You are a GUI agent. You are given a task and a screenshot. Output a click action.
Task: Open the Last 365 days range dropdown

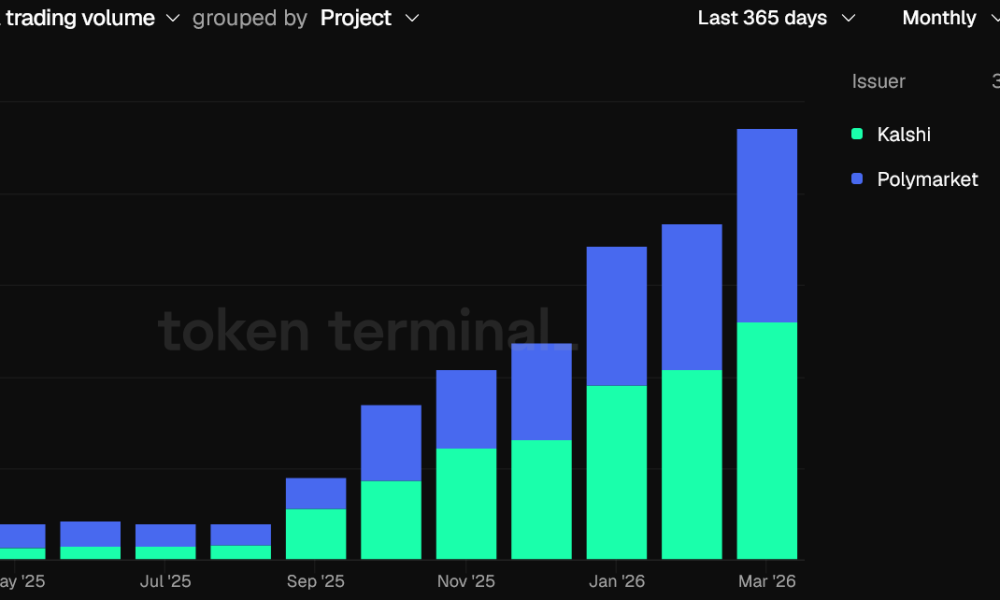tap(776, 18)
